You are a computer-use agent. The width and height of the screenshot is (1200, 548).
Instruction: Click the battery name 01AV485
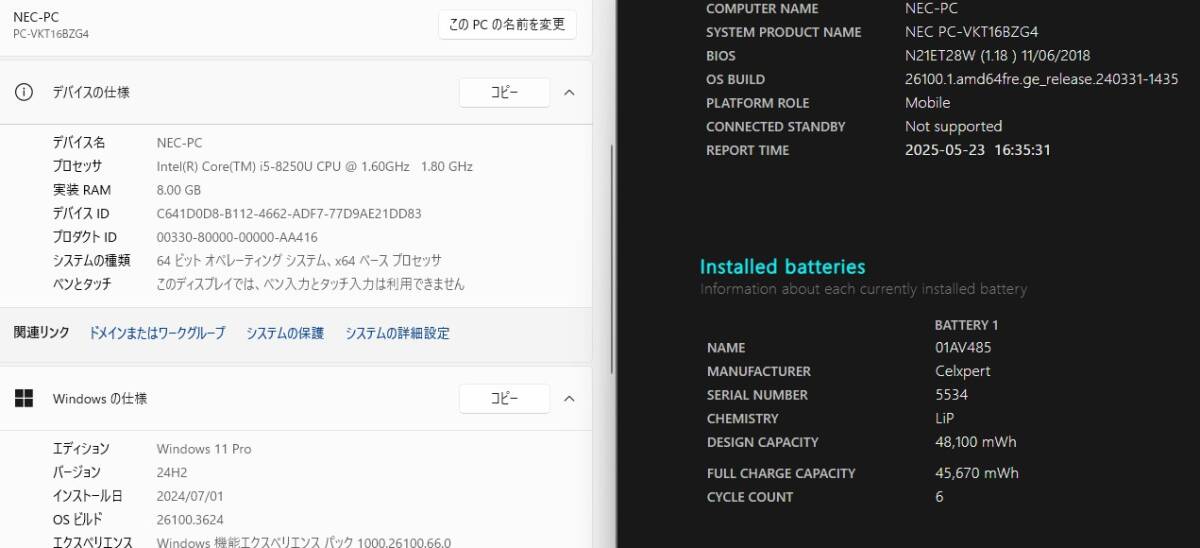coord(963,347)
